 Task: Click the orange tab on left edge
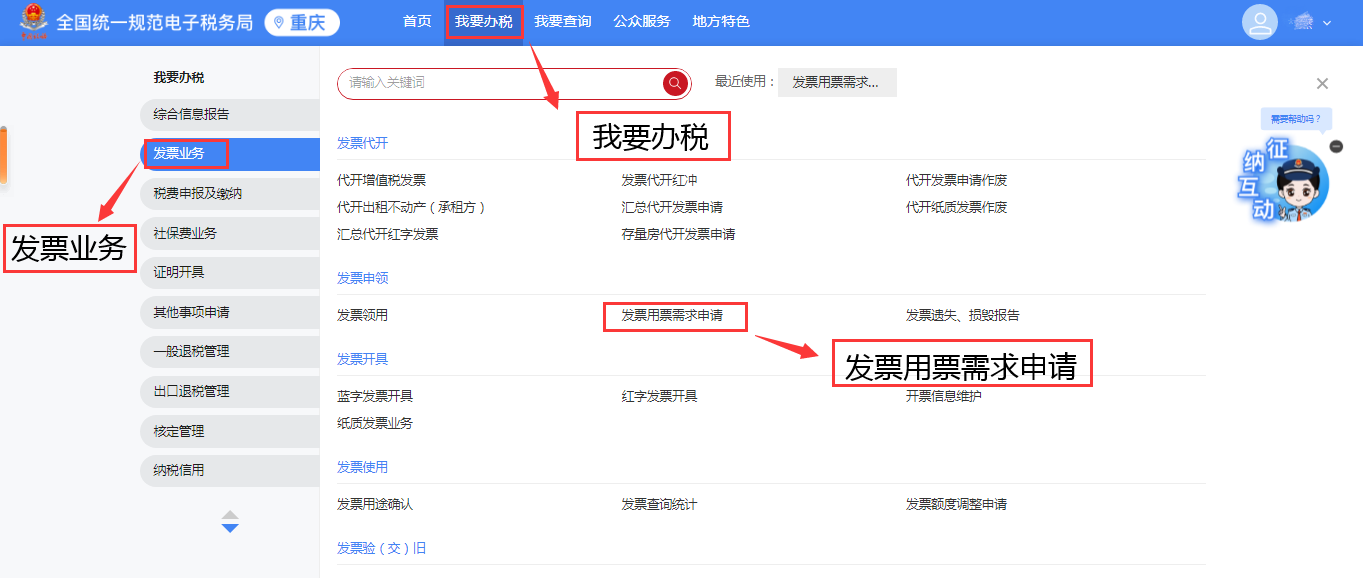[3, 155]
